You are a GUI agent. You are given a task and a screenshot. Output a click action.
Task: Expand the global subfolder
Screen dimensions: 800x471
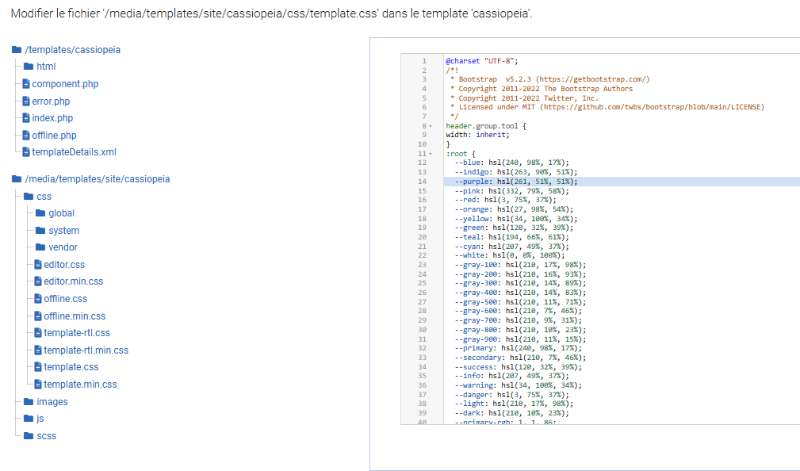click(61, 213)
